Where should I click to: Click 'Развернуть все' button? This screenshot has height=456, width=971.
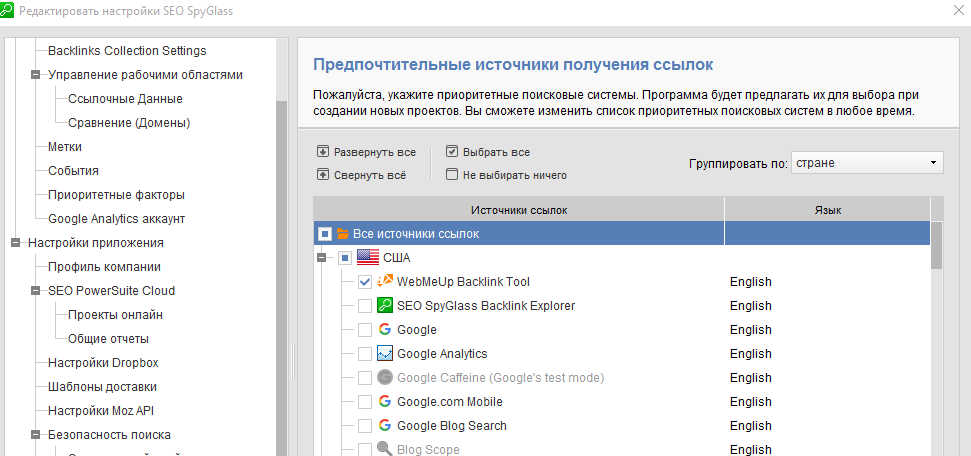click(366, 152)
